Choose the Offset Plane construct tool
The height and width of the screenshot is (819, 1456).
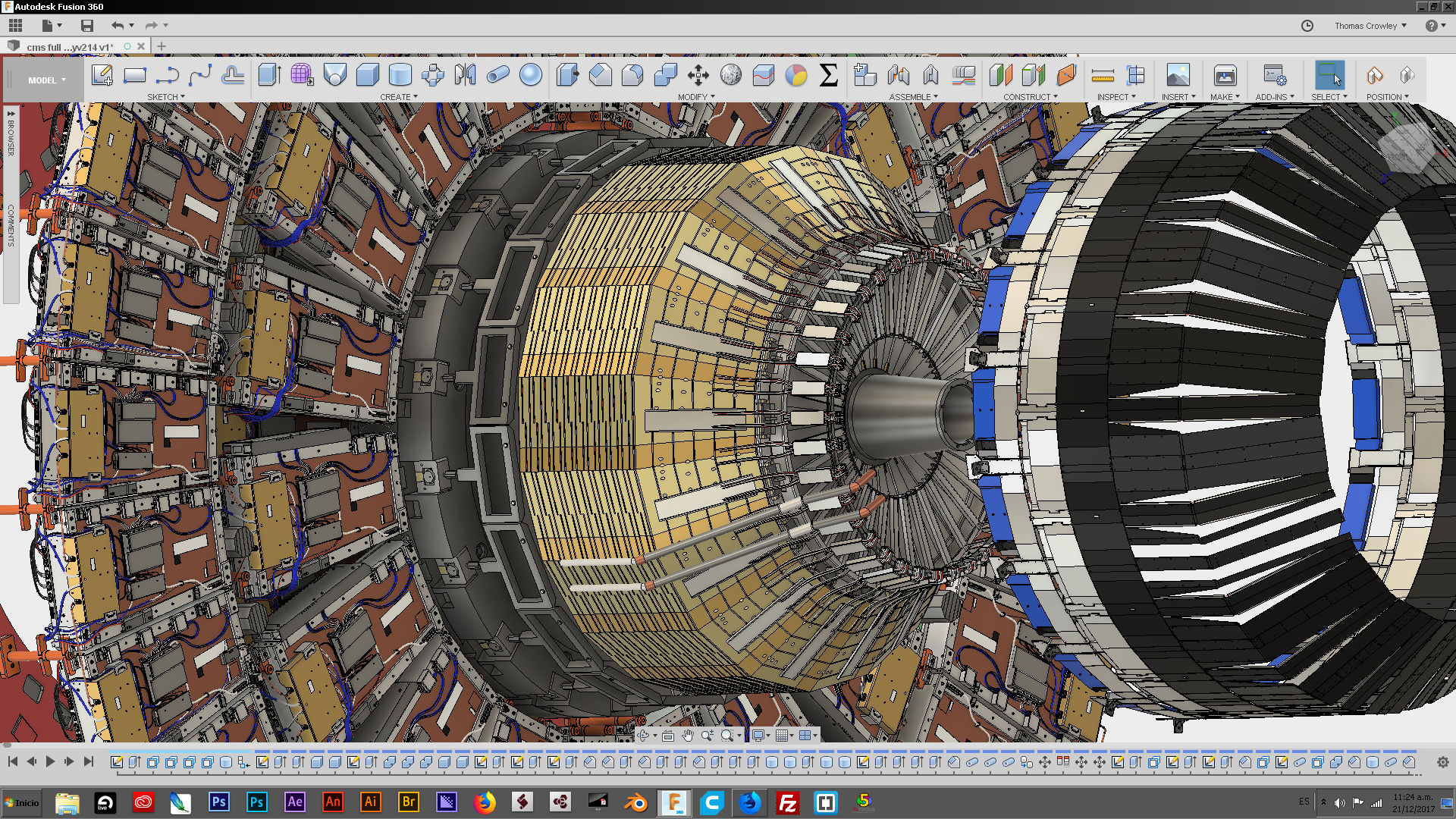(x=1001, y=75)
